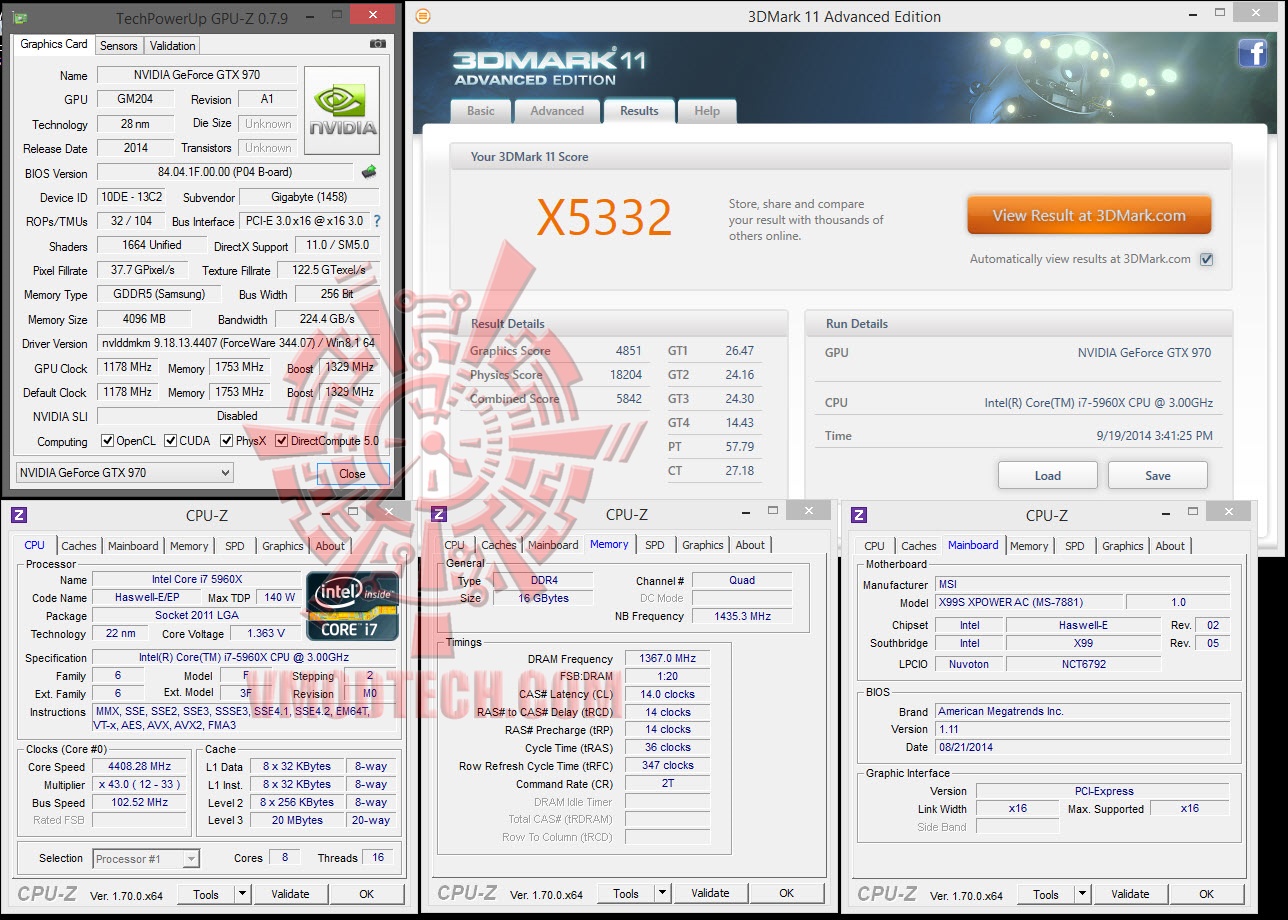
Task: Open the SPD tab in the CPU-Z processor window
Action: click(x=235, y=546)
